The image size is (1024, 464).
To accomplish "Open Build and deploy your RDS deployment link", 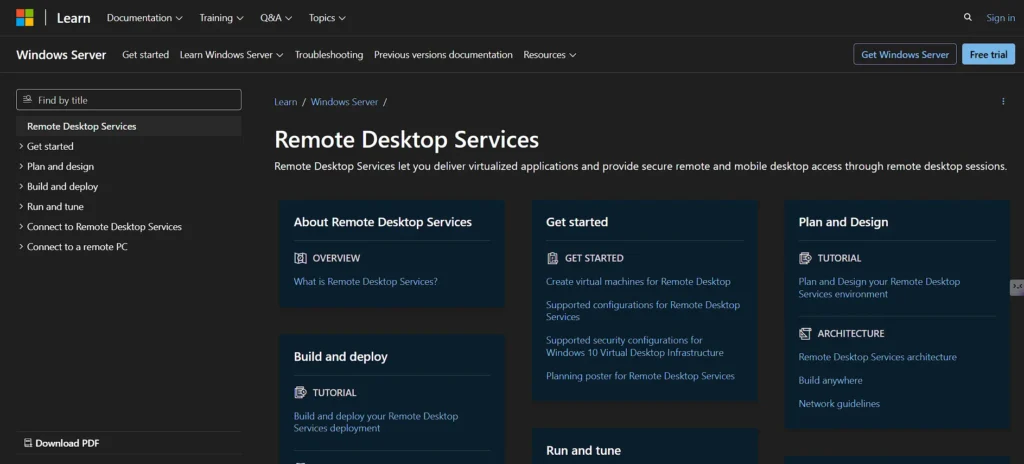I will (376, 422).
